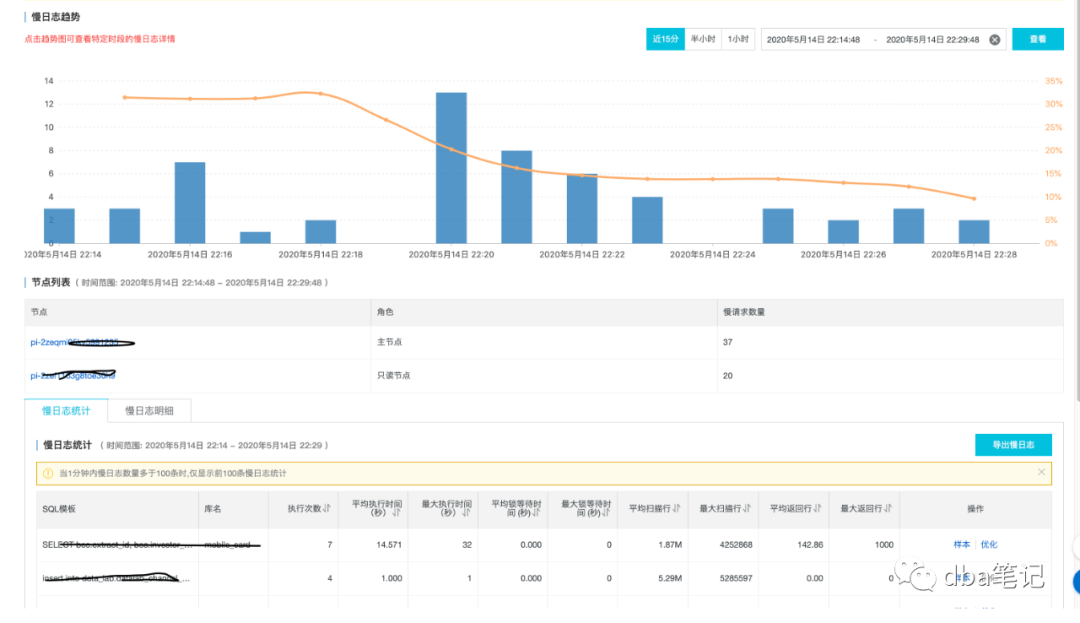Click the 导出慢日志 export button
Viewport: 1080px width, 623px height.
pos(1013,445)
